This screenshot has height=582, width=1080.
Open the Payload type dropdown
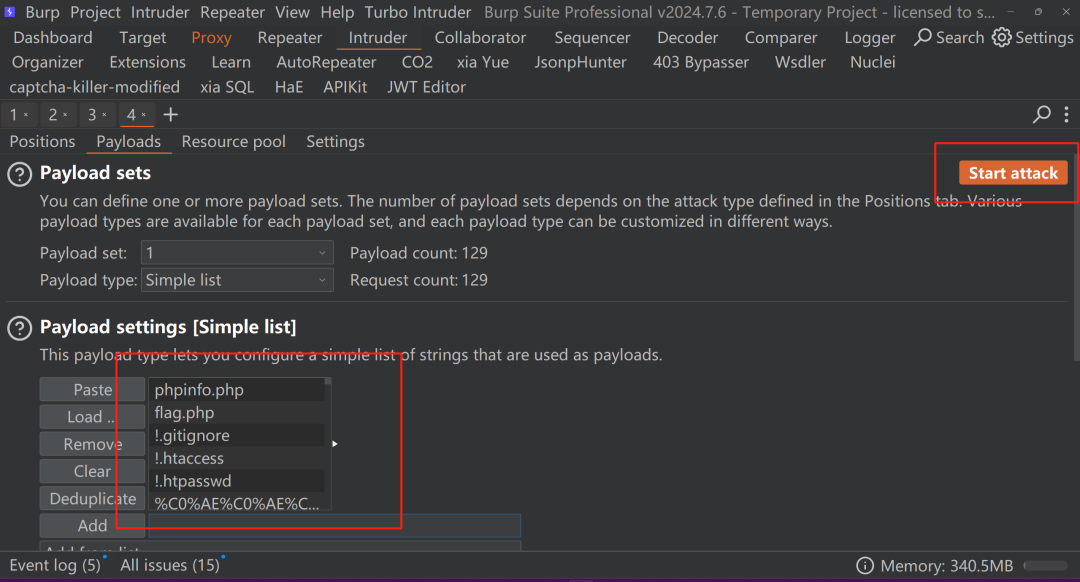tap(237, 280)
